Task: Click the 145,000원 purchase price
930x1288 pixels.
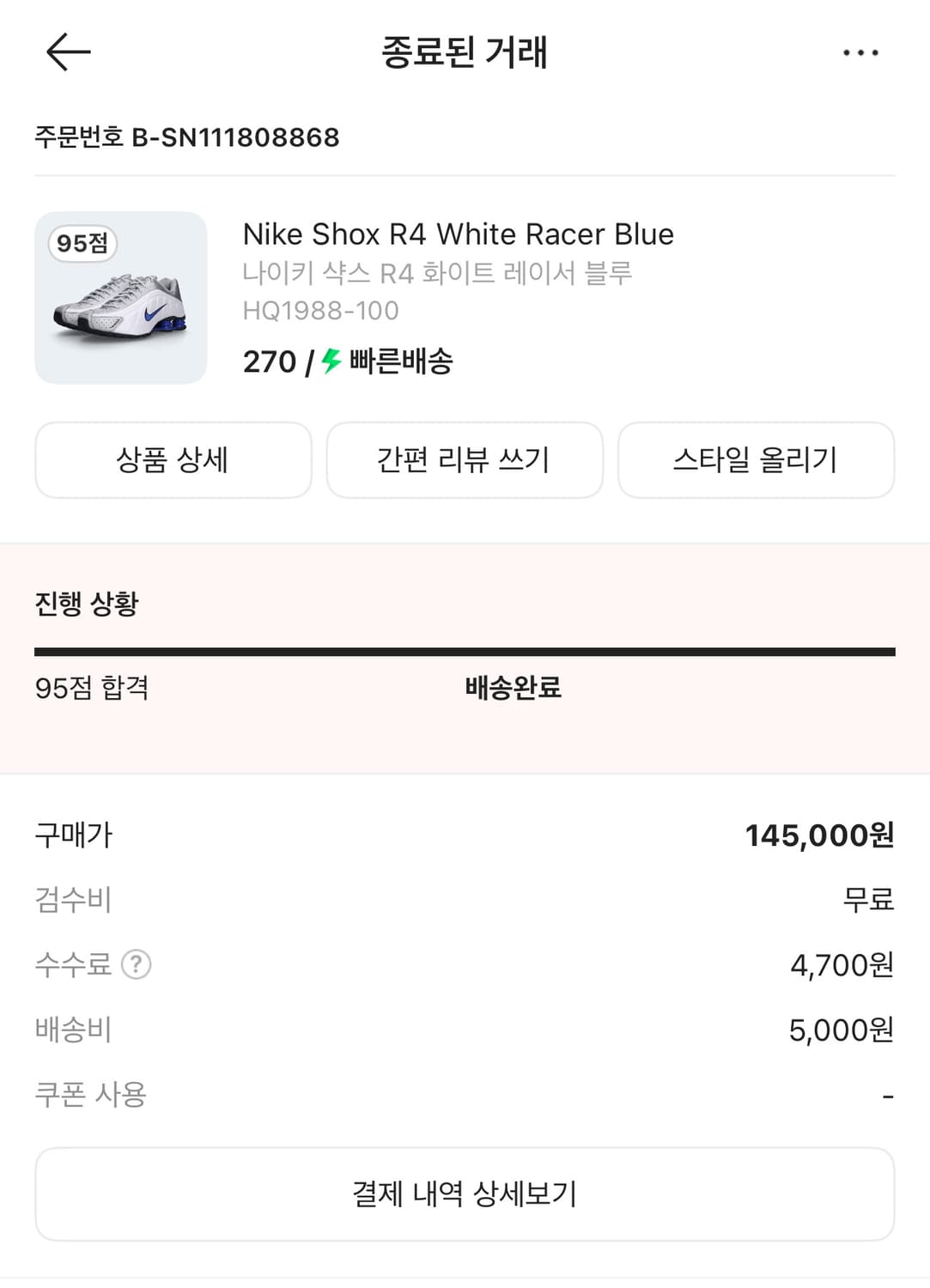Action: [818, 835]
